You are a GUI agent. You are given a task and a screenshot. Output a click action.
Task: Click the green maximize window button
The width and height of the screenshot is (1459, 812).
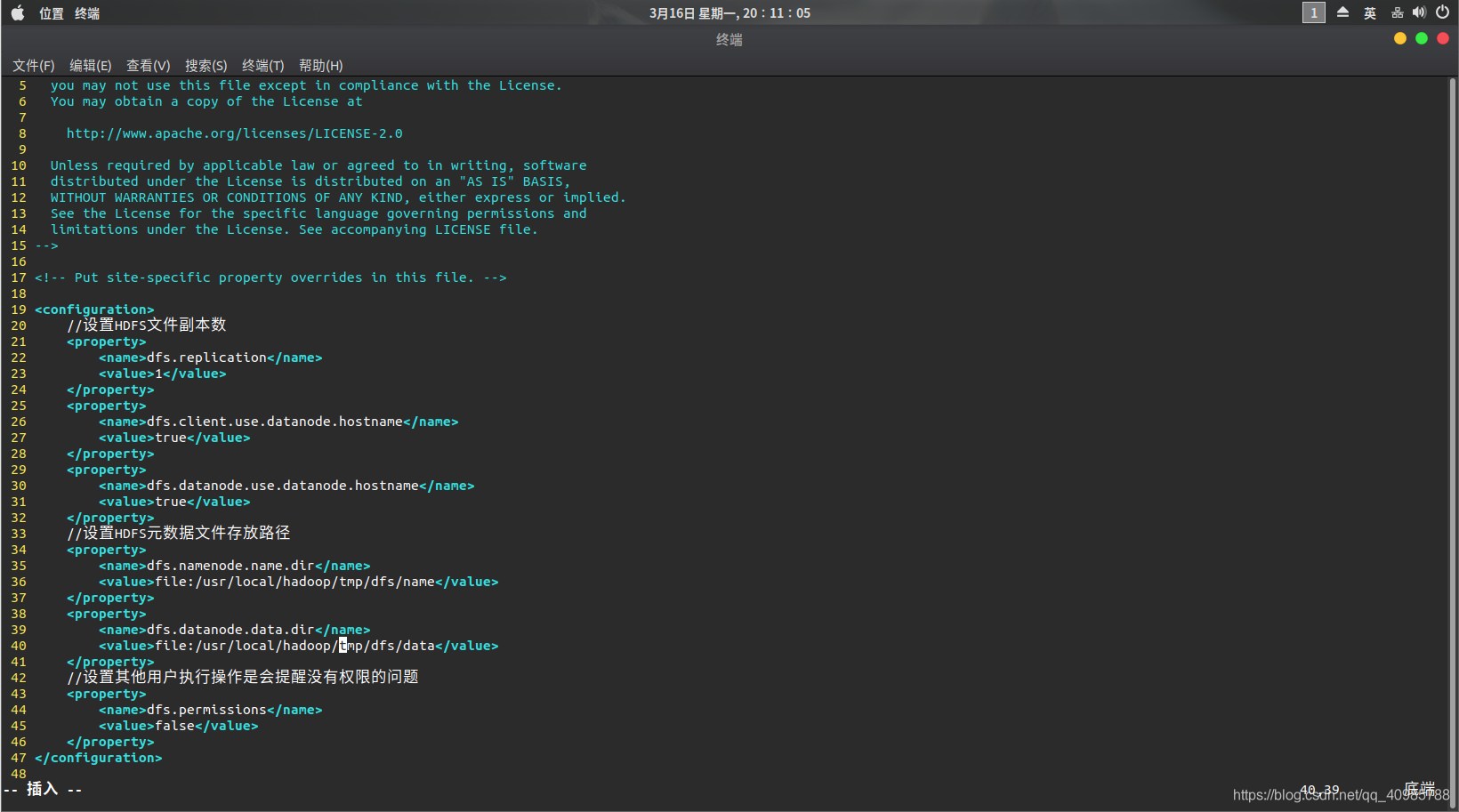click(1422, 38)
